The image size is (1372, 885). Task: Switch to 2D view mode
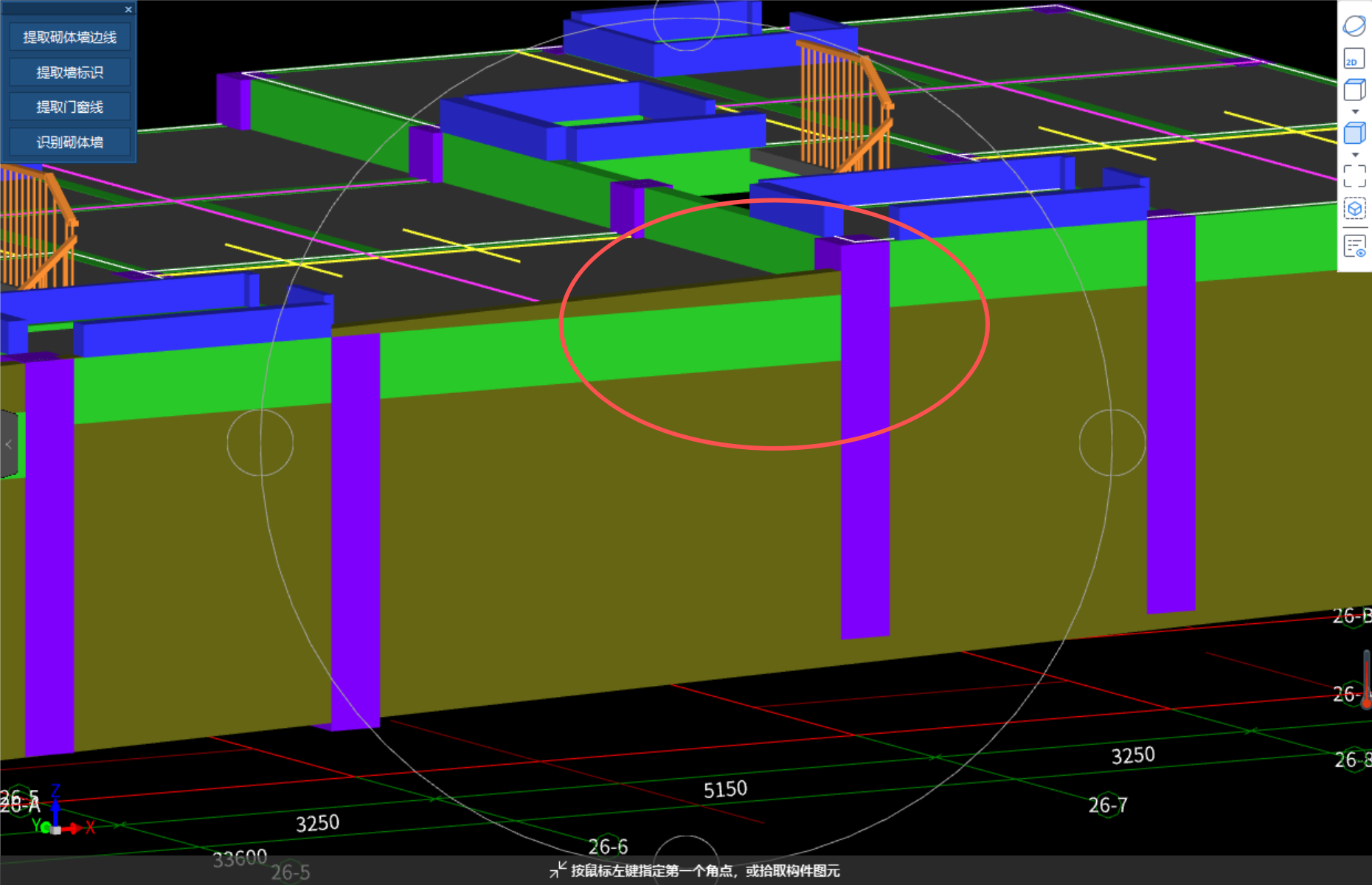coord(1354,59)
